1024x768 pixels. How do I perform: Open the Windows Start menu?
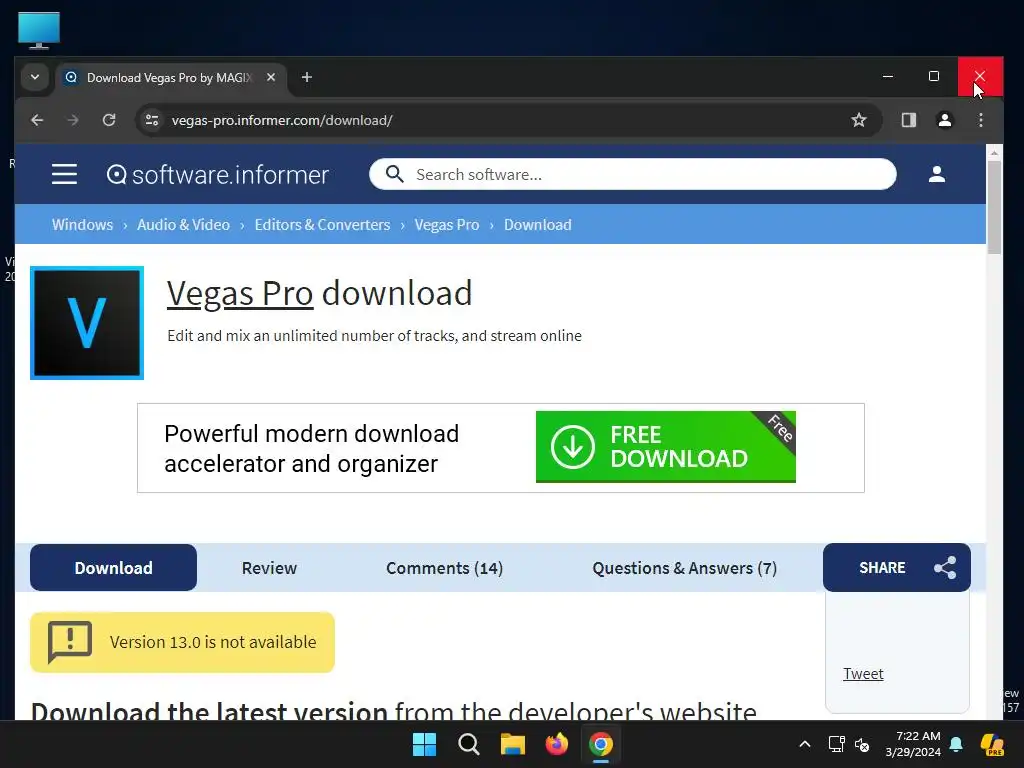[424, 744]
